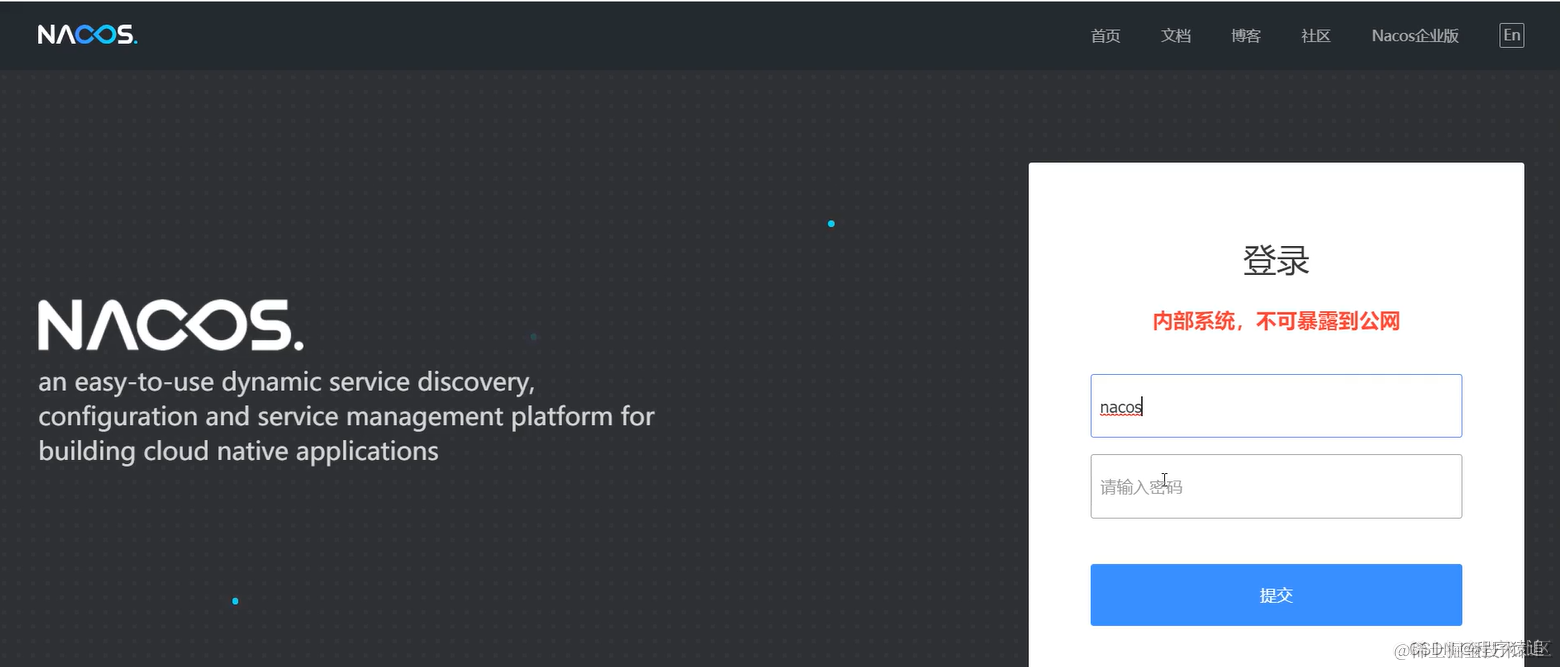Click the red 内部系统，不可暴露到公网 warning
1560x667 pixels.
coord(1276,321)
